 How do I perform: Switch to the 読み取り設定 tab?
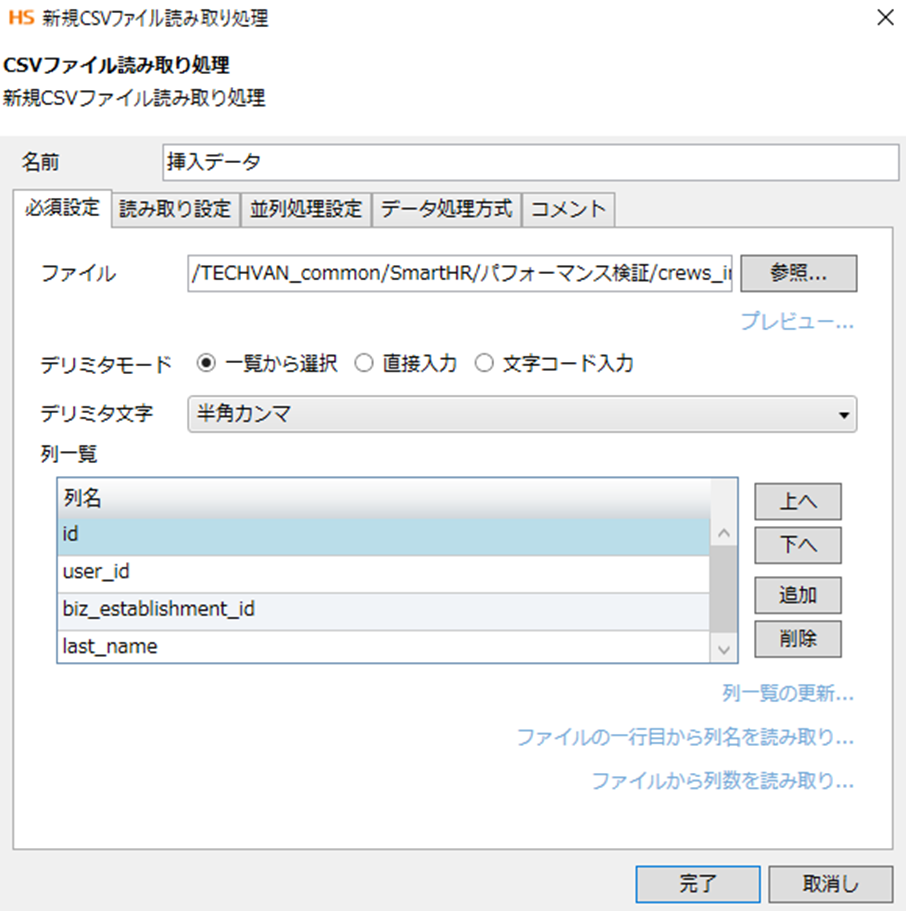coord(175,209)
